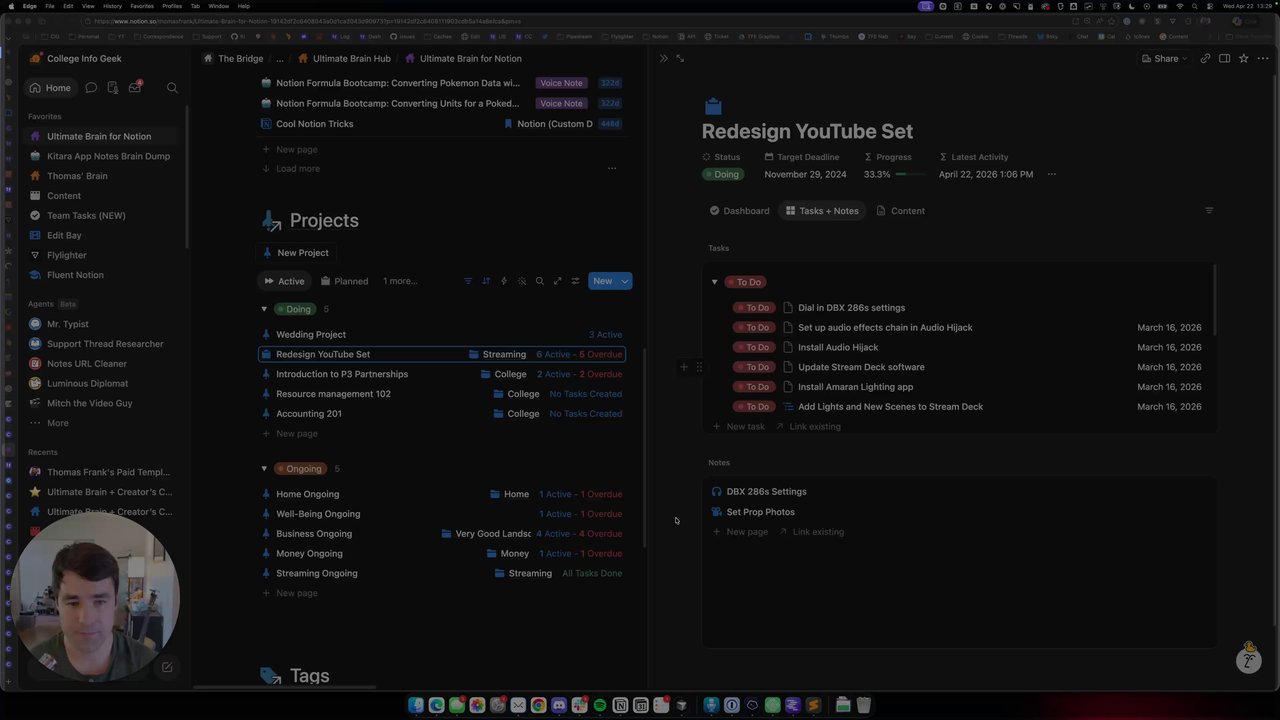The height and width of the screenshot is (720, 1280).
Task: Open the properties overflow three-dot menu
Action: click(1051, 174)
